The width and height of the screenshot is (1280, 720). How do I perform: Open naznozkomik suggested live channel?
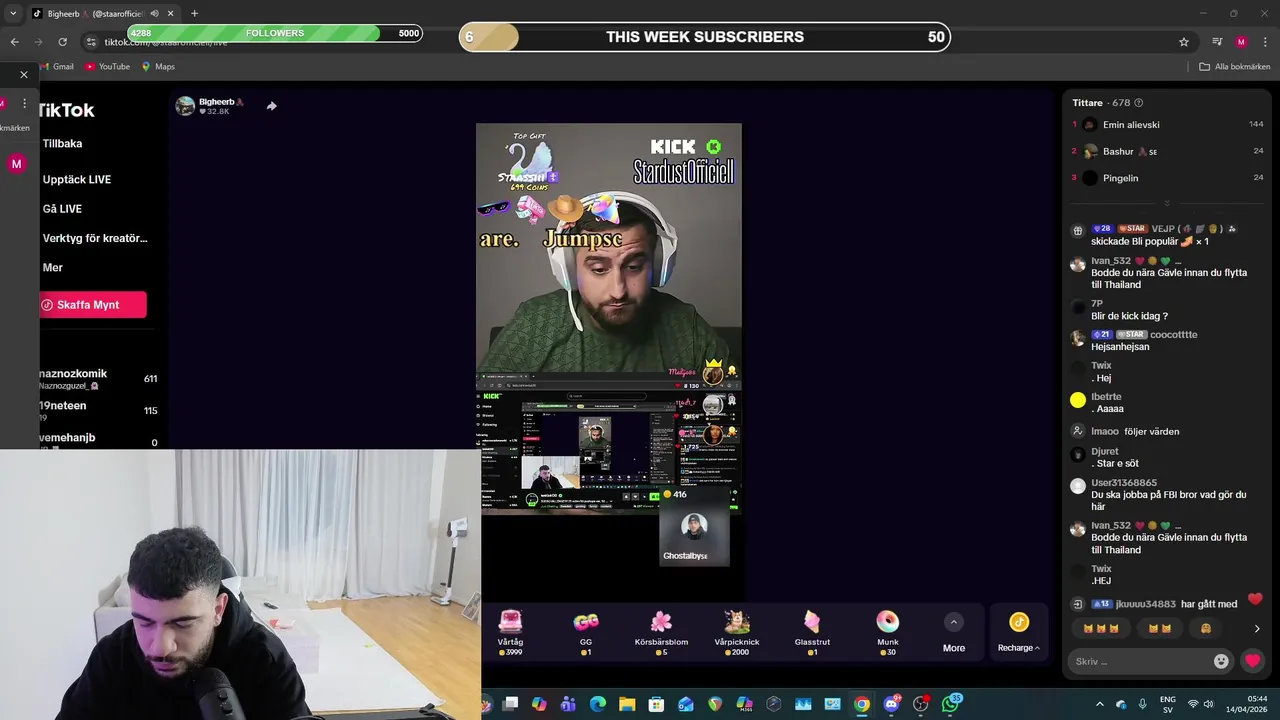coord(98,379)
